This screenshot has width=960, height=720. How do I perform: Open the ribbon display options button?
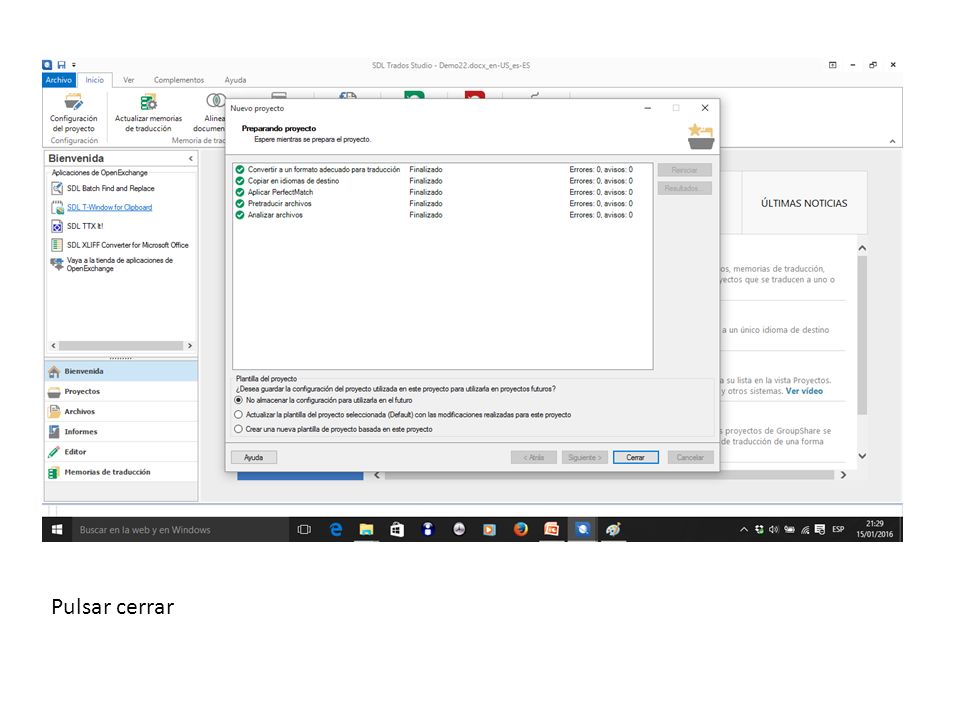click(x=833, y=65)
